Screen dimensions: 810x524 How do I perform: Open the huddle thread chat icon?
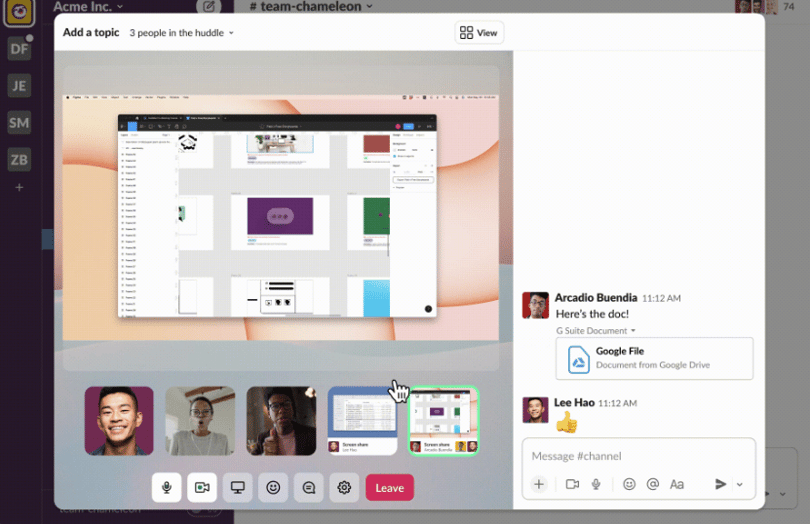tap(309, 487)
